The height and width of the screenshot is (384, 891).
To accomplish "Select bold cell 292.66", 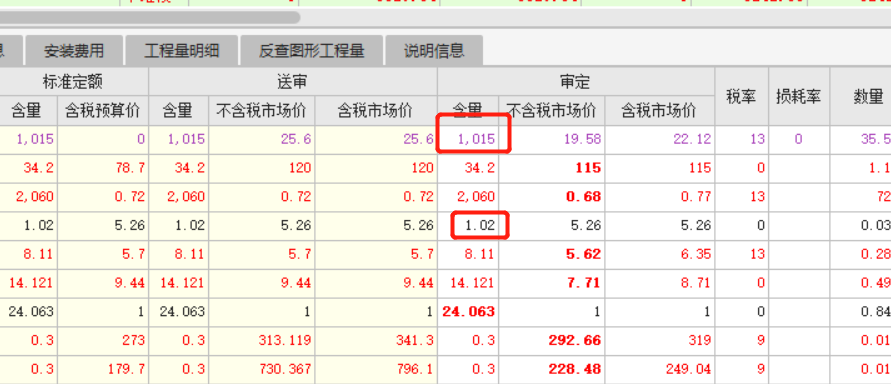I will [x=551, y=341].
